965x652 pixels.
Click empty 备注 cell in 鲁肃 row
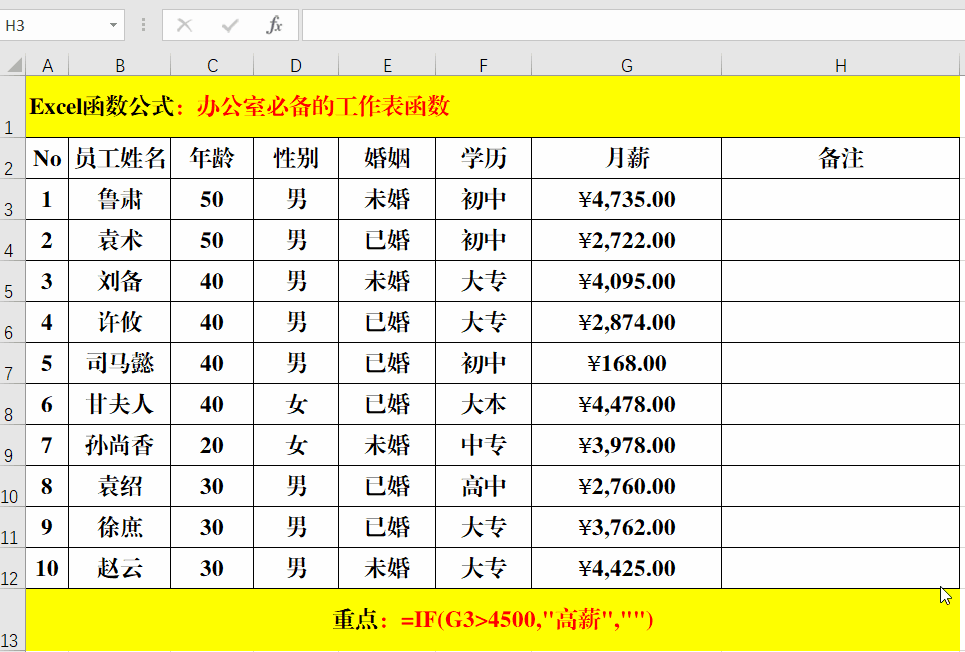point(841,199)
